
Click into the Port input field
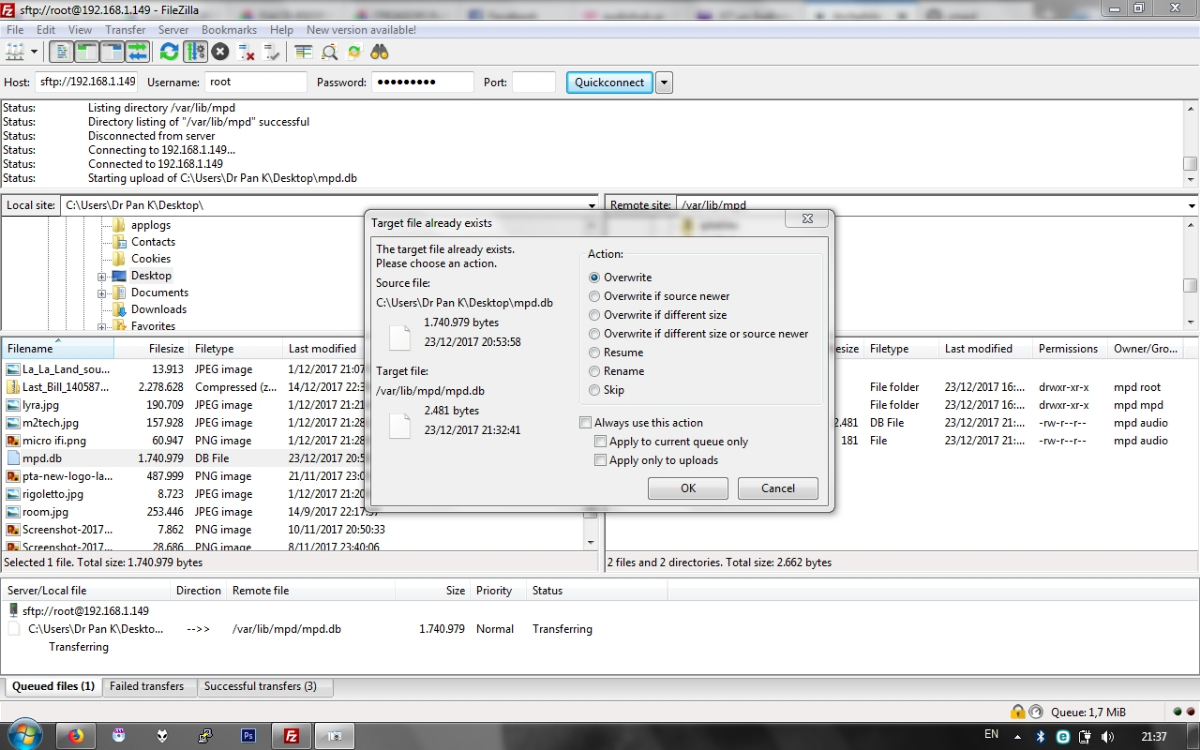pyautogui.click(x=533, y=83)
